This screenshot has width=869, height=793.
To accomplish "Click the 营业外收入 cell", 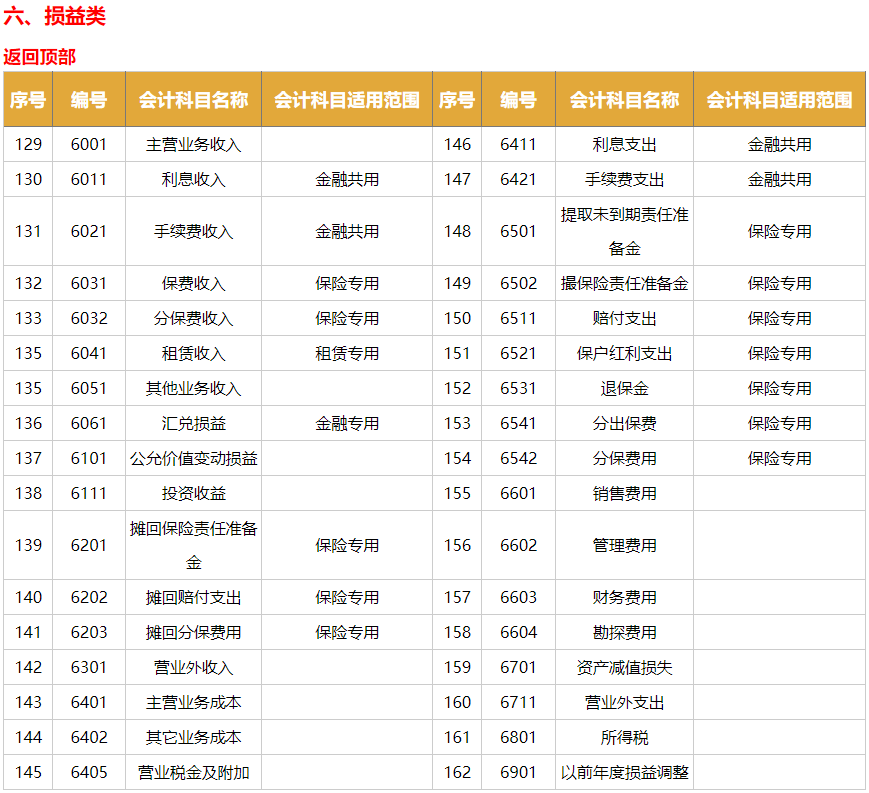I will [192, 667].
